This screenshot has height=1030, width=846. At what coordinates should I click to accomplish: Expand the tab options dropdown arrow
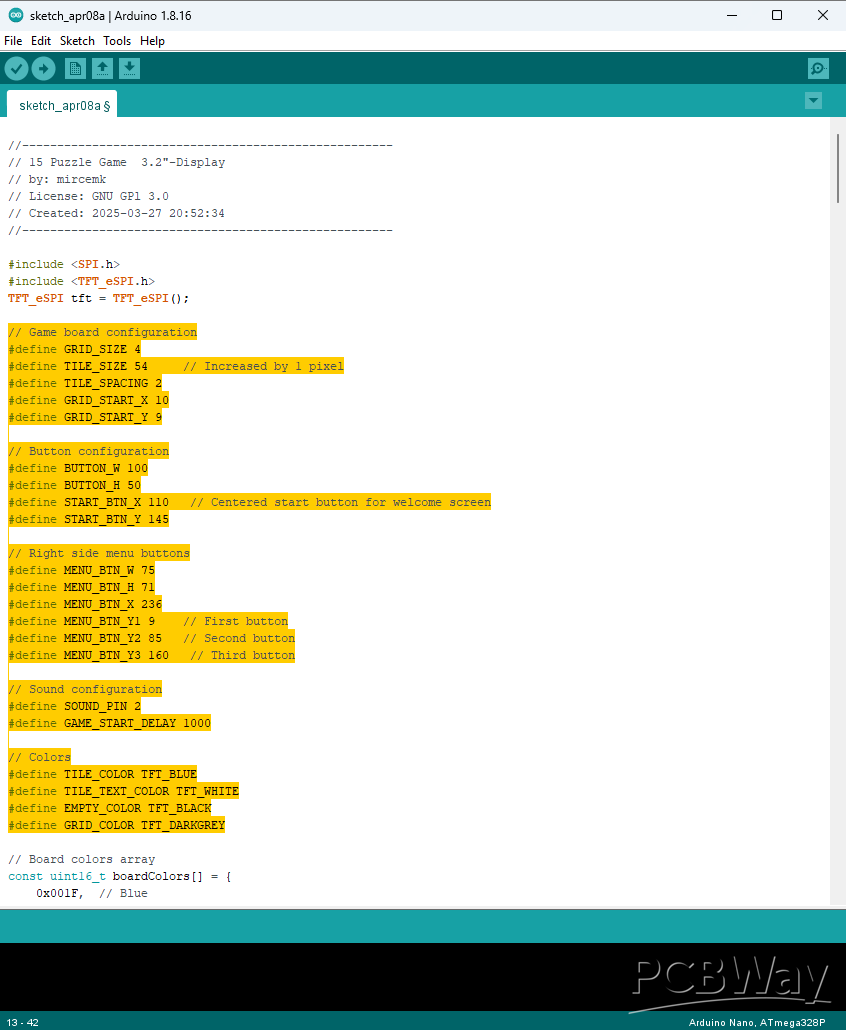[813, 101]
